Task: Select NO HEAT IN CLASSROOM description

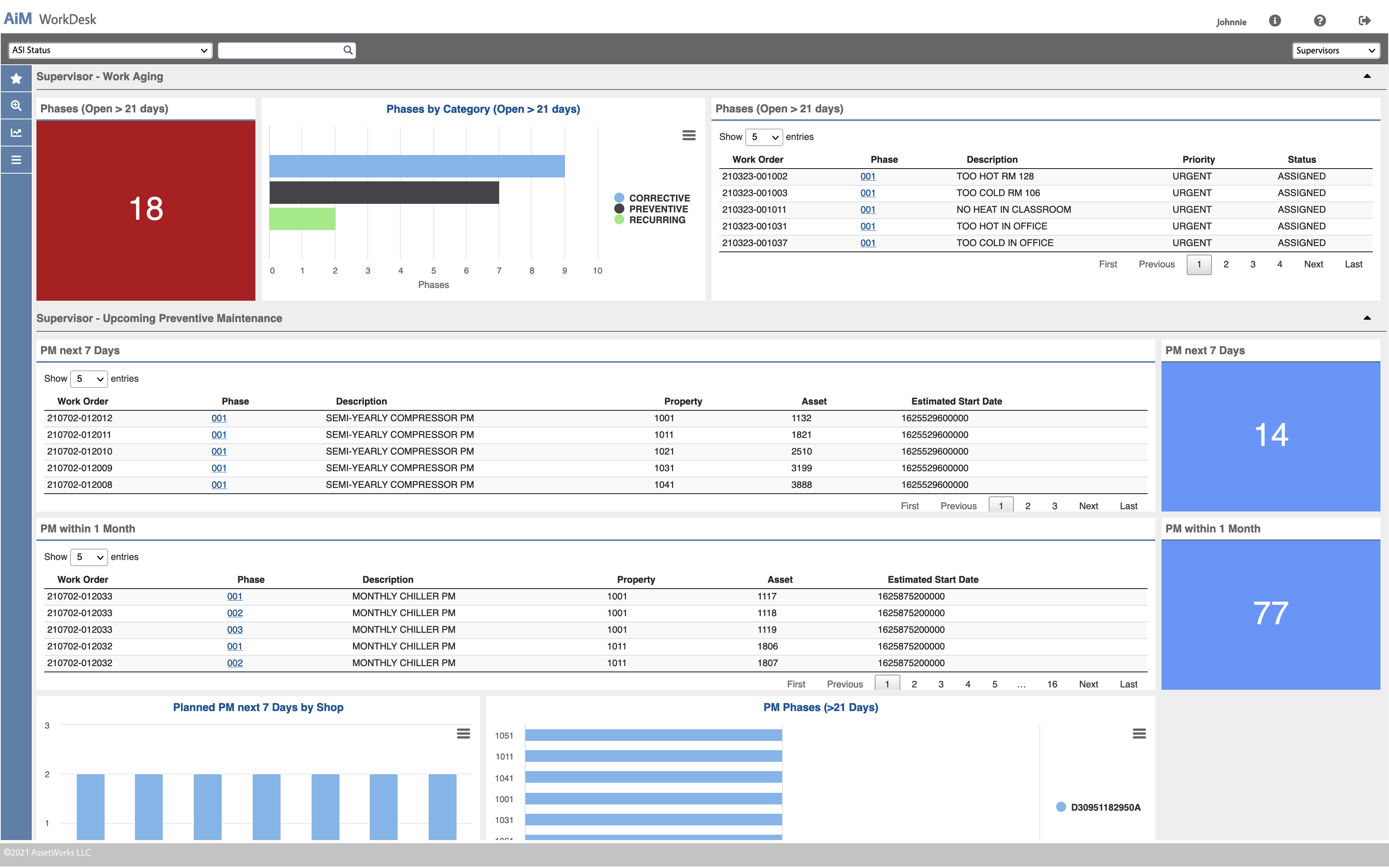Action: click(1013, 210)
